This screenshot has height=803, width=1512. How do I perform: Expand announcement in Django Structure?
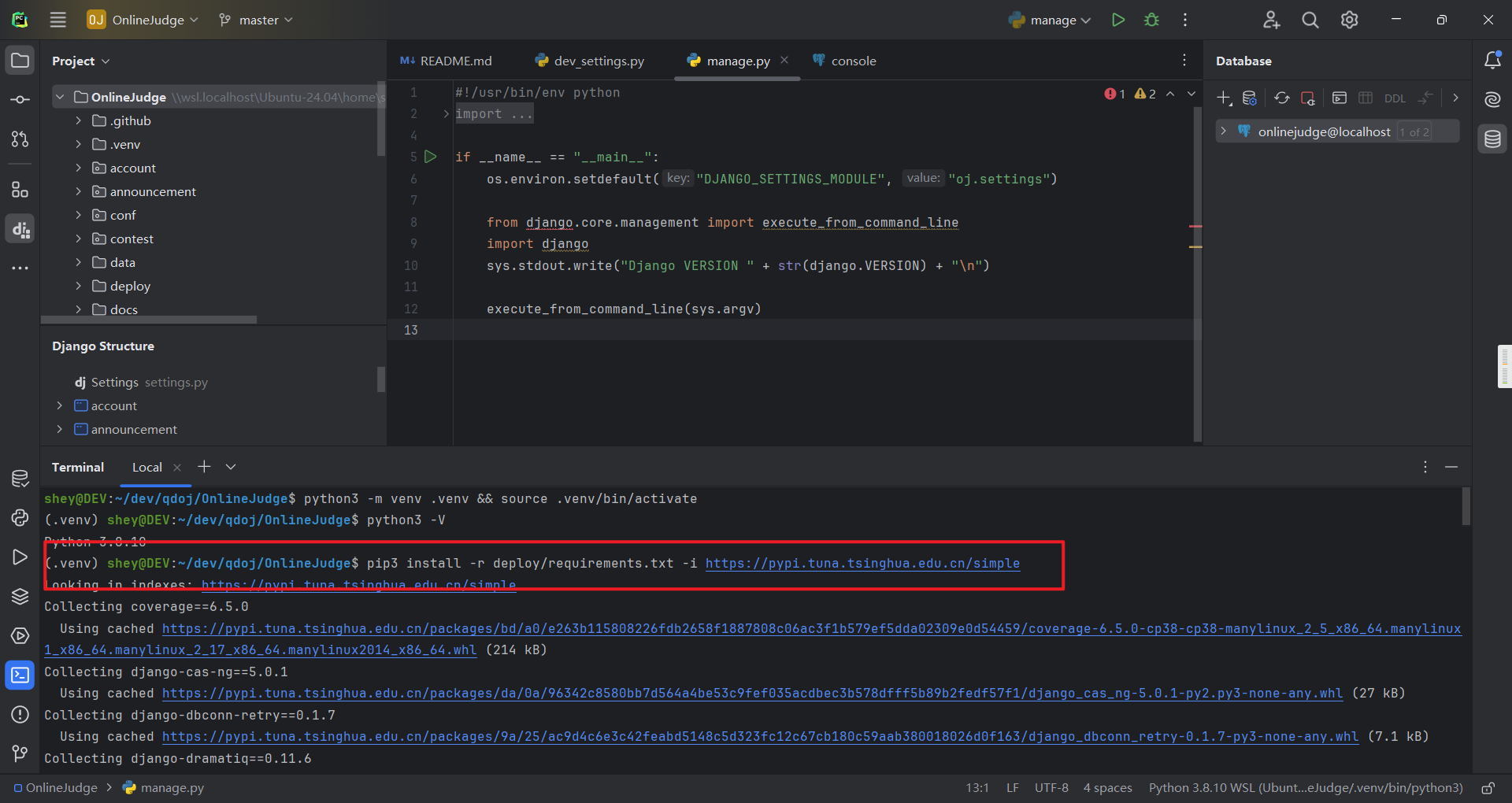coord(60,429)
